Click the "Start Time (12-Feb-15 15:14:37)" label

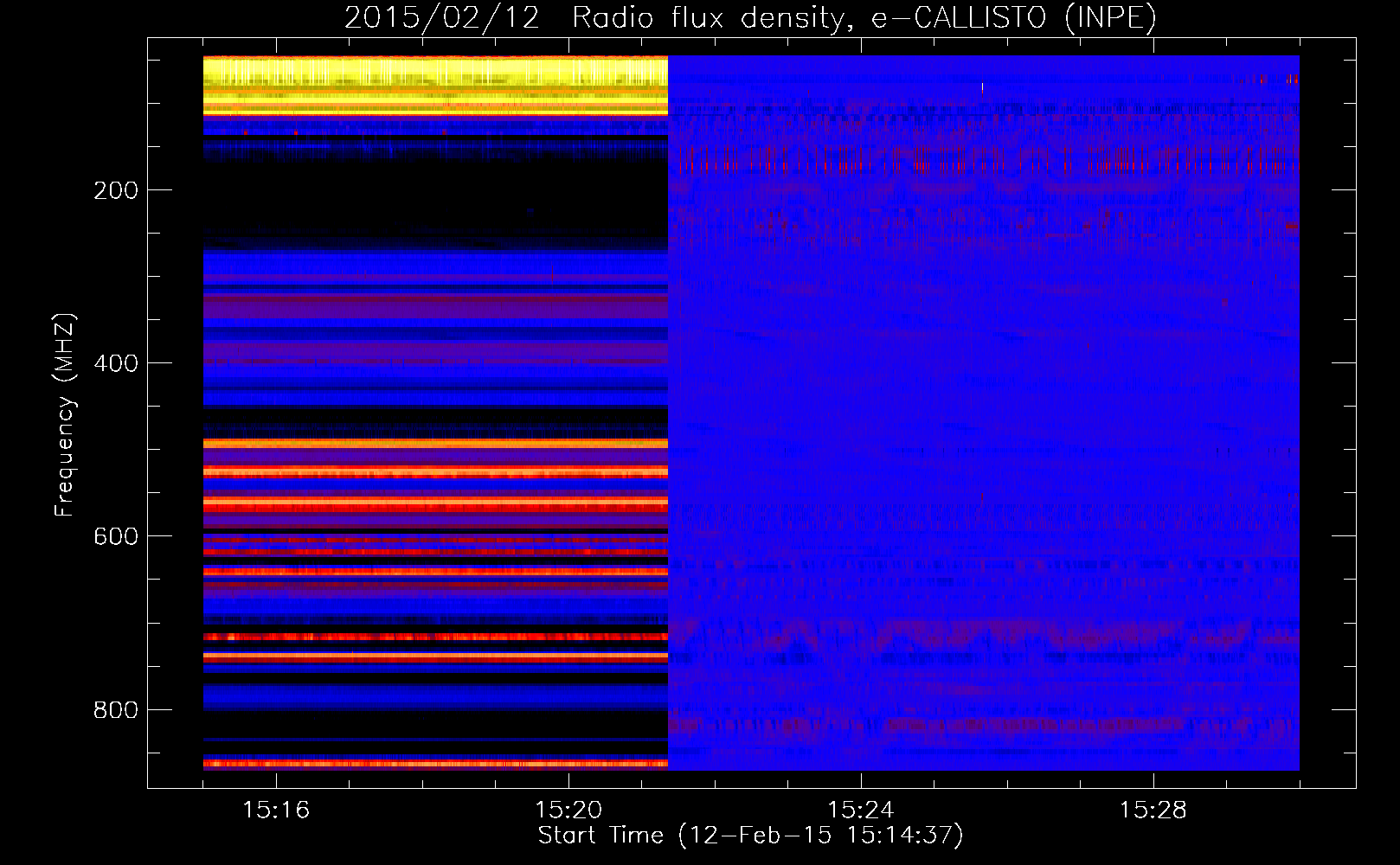click(x=750, y=836)
